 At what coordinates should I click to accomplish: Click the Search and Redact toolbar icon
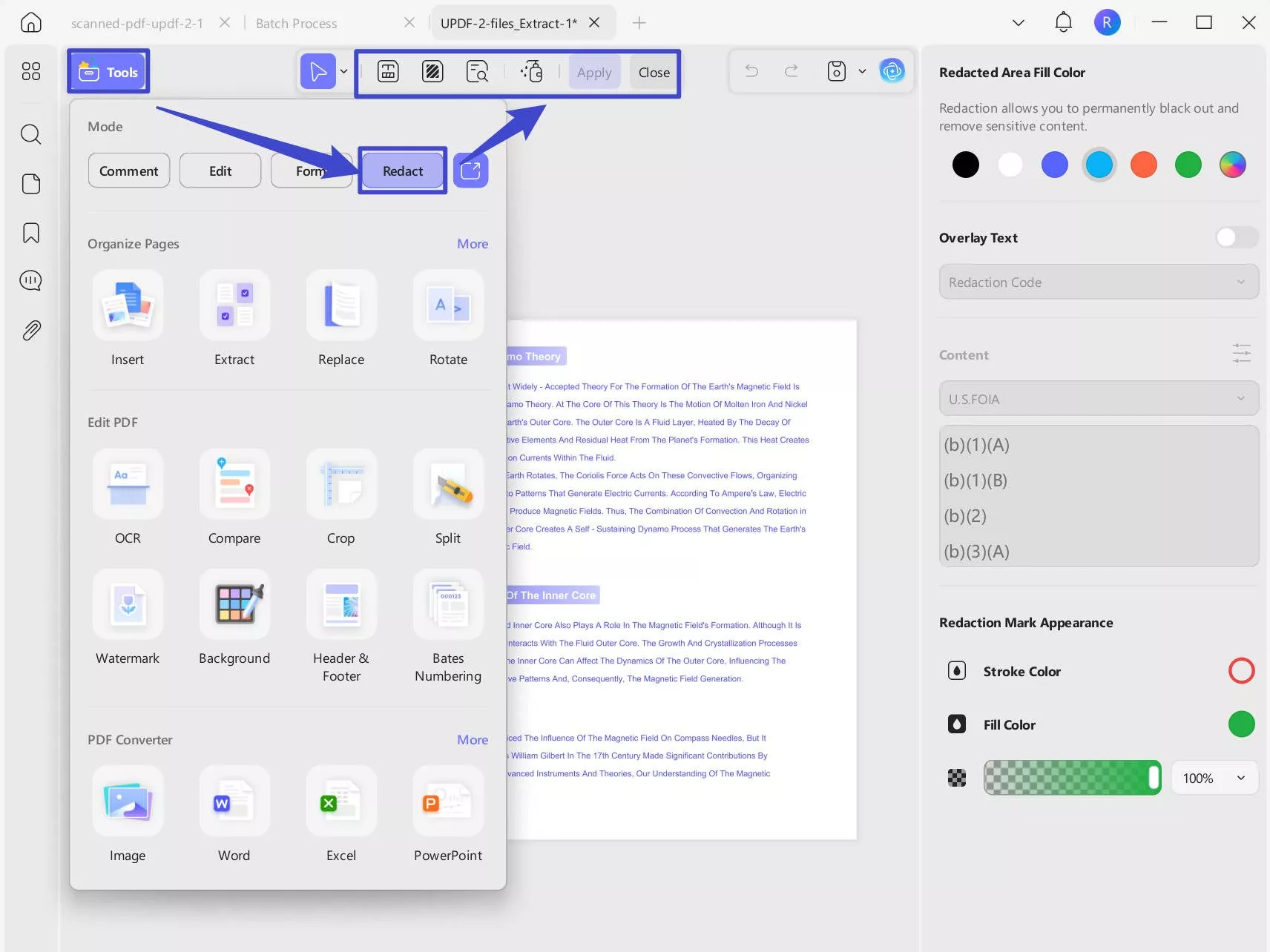click(x=477, y=72)
